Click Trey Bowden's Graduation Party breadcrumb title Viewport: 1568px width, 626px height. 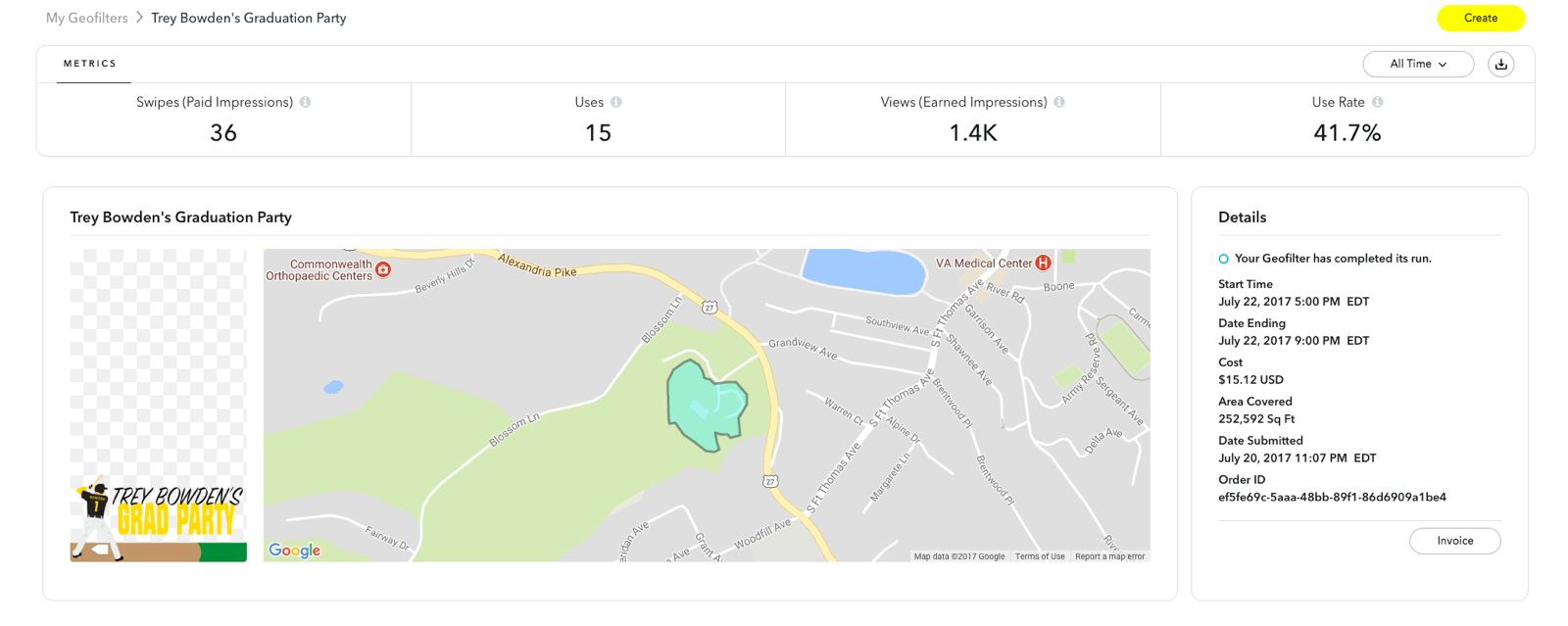tap(249, 18)
